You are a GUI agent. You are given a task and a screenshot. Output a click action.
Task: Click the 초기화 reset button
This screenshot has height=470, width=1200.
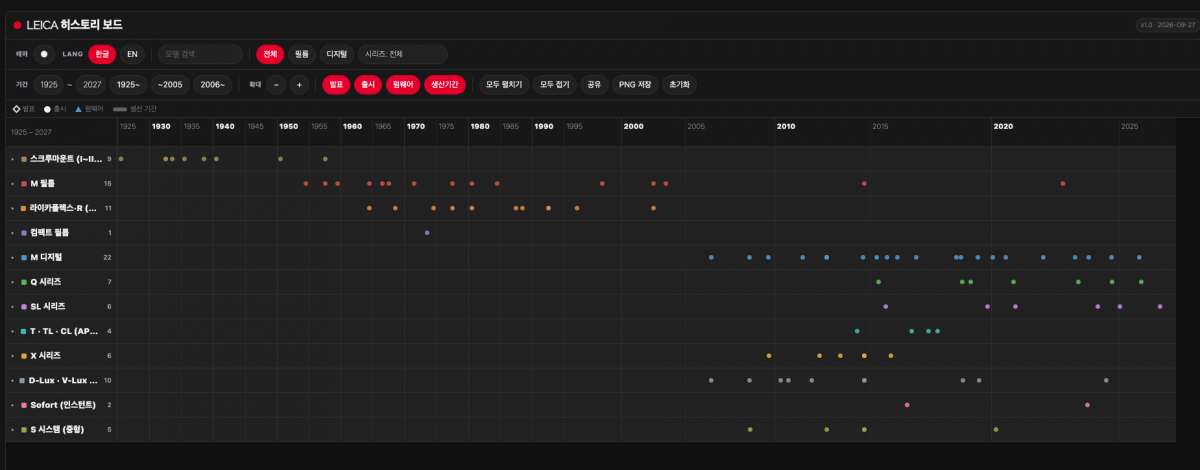click(680, 85)
